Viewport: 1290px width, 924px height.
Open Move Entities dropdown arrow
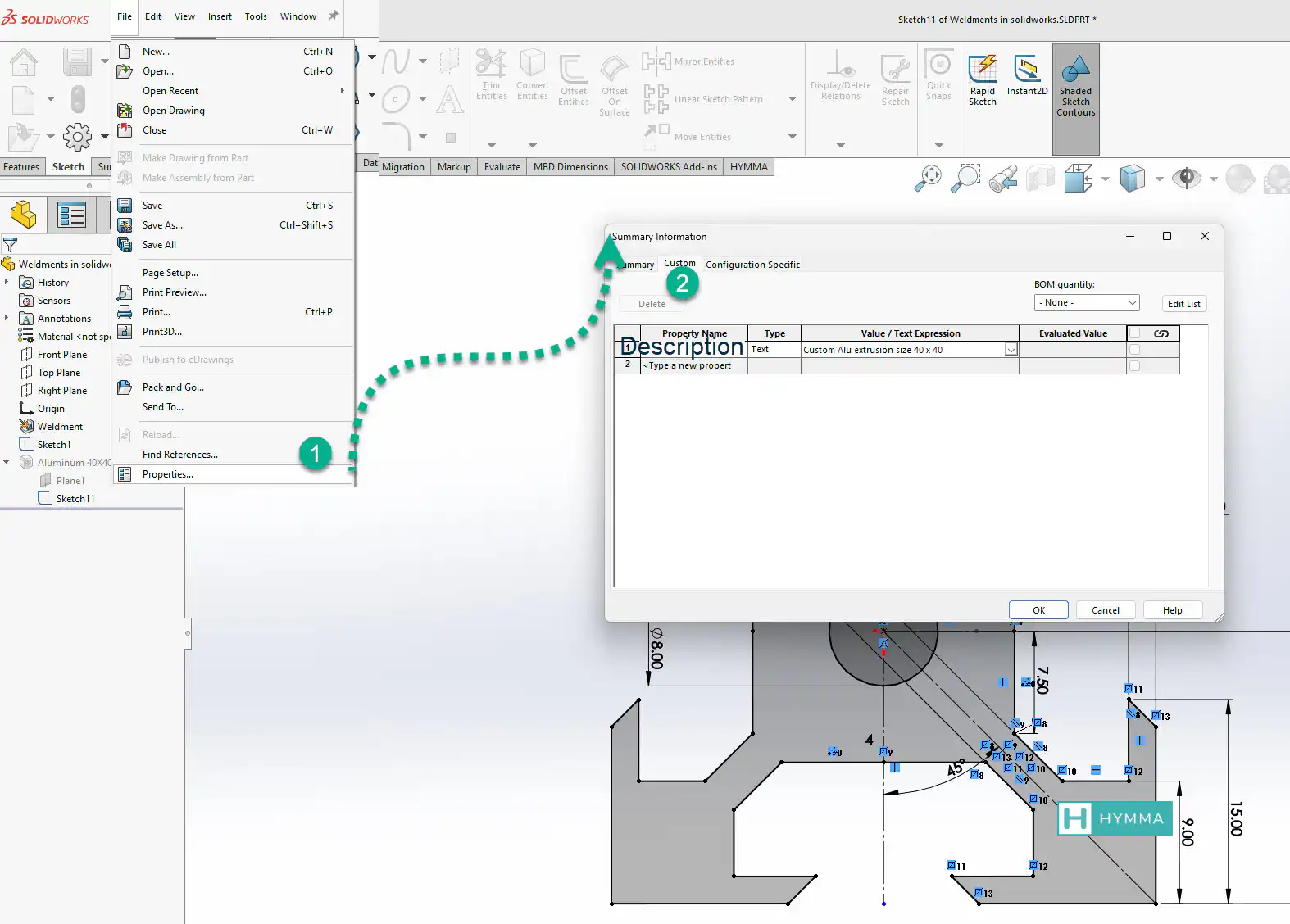click(792, 137)
